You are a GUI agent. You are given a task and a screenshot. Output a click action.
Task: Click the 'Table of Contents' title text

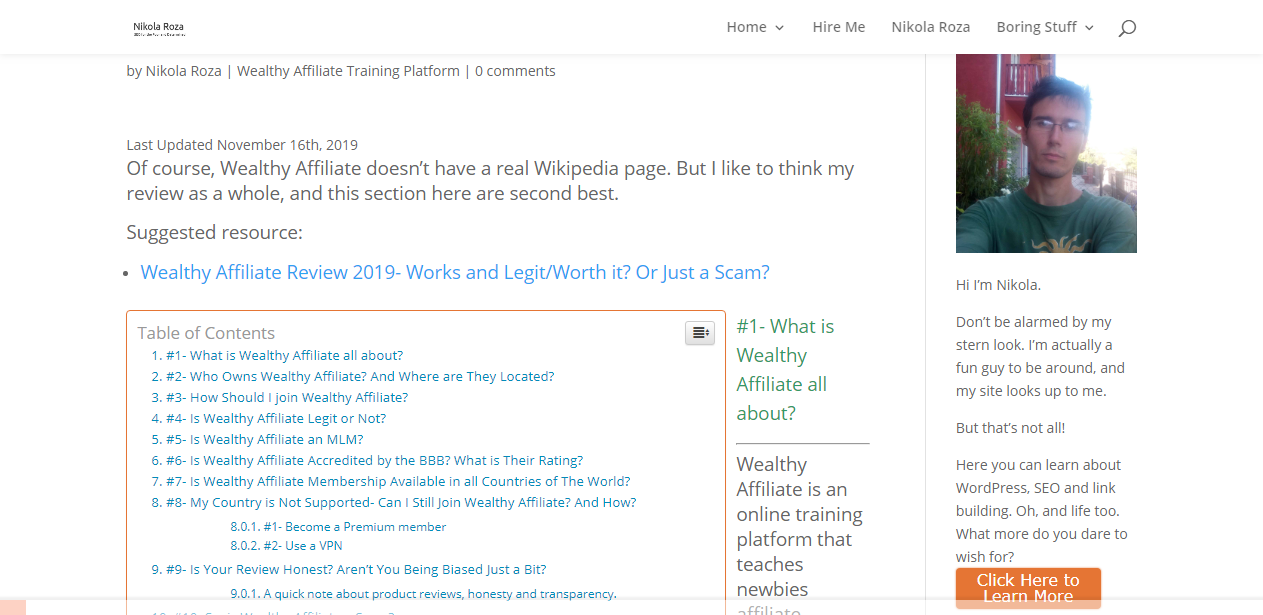click(206, 333)
